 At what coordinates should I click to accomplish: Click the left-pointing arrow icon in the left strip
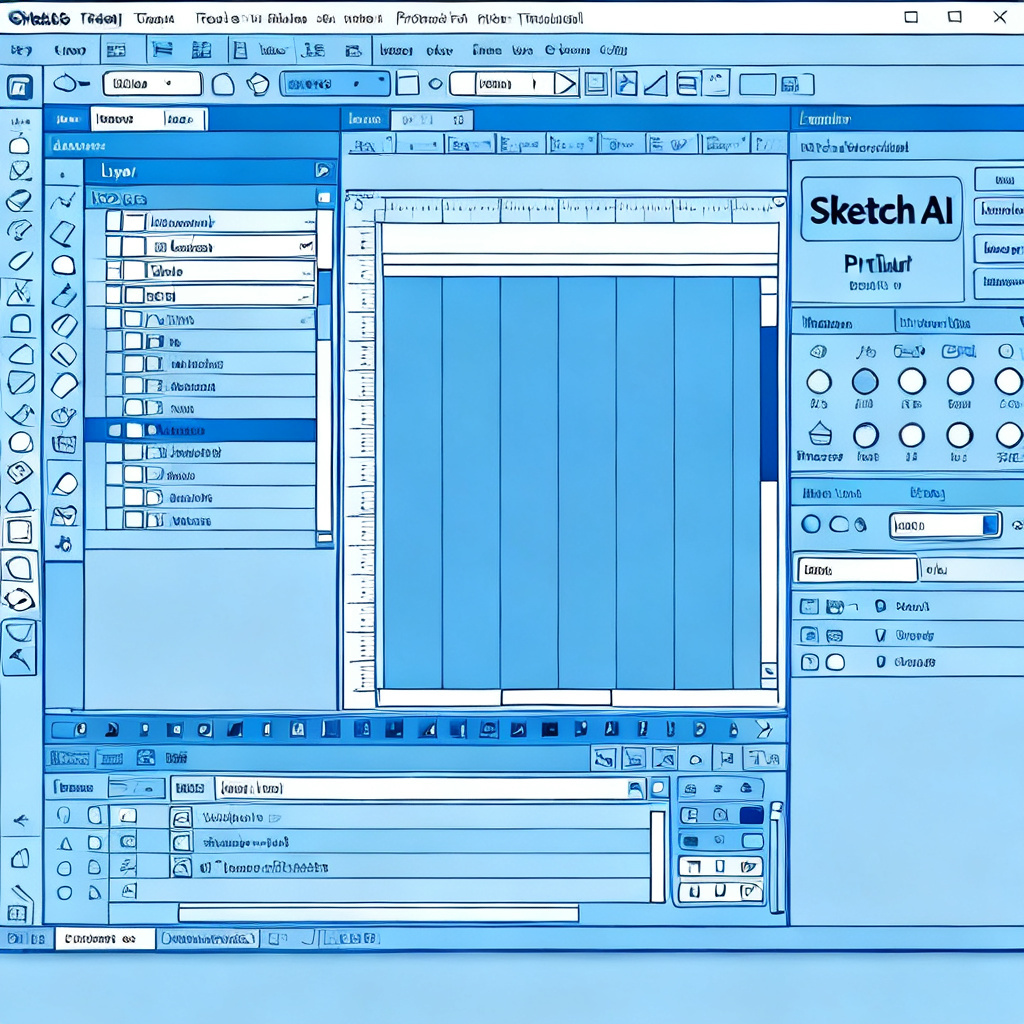pyautogui.click(x=22, y=820)
